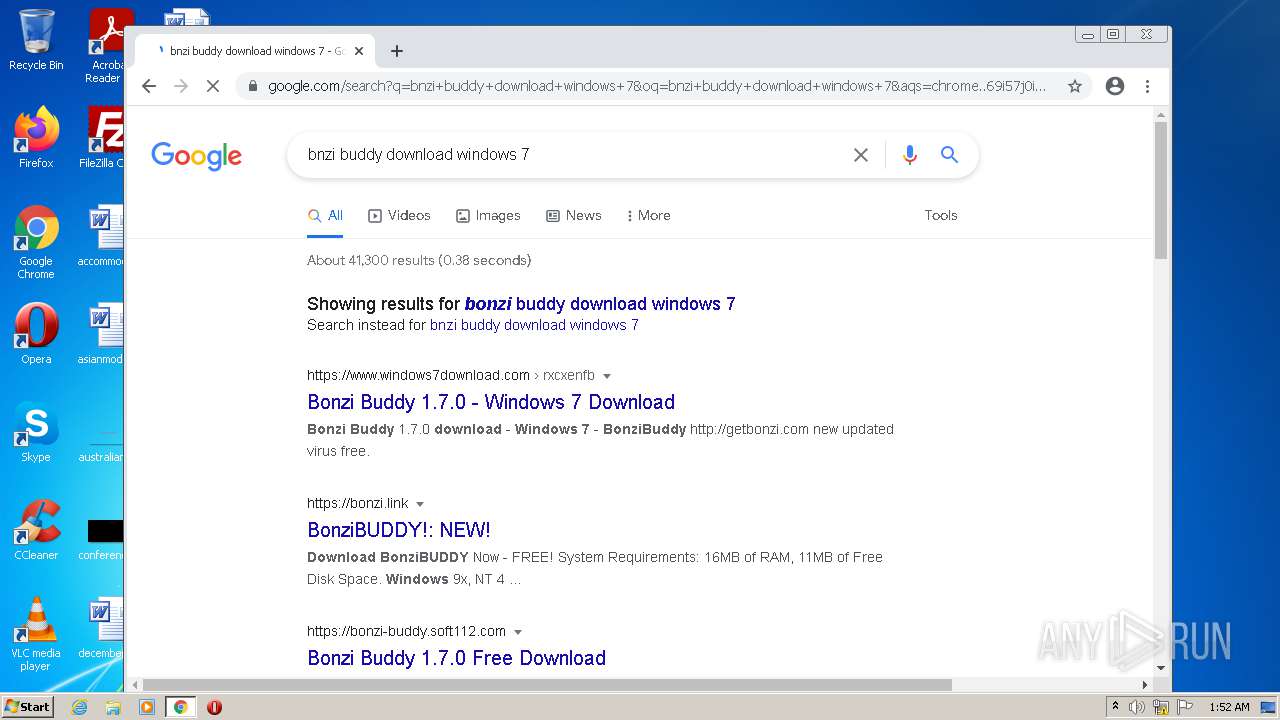Submit the search with the magnifier icon
The height and width of the screenshot is (720, 1280).
point(949,155)
